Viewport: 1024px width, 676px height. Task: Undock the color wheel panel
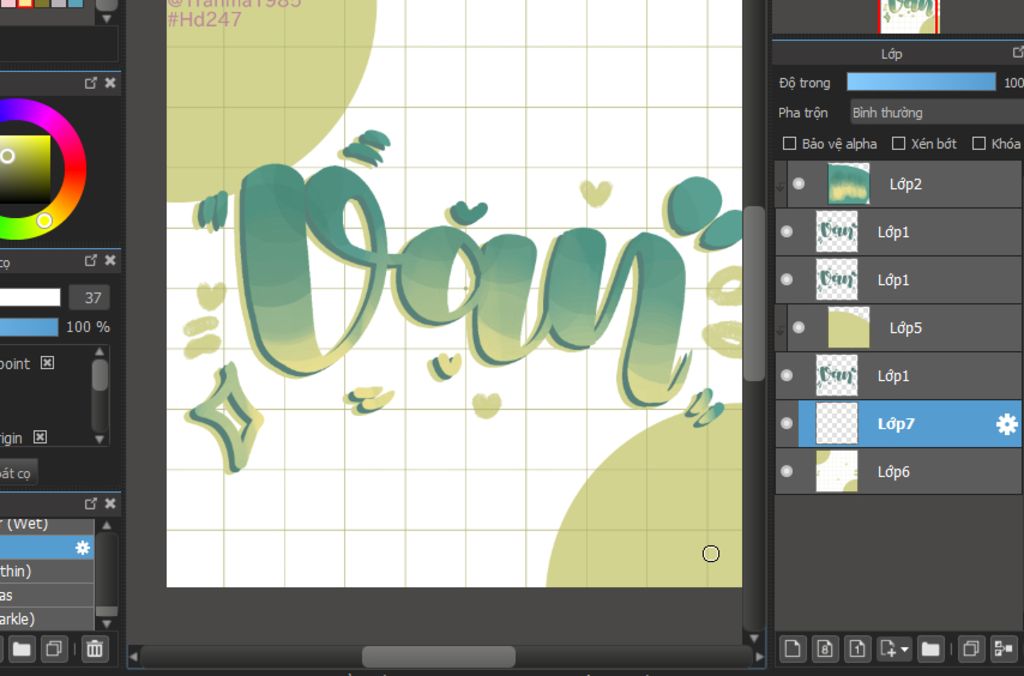[x=91, y=83]
